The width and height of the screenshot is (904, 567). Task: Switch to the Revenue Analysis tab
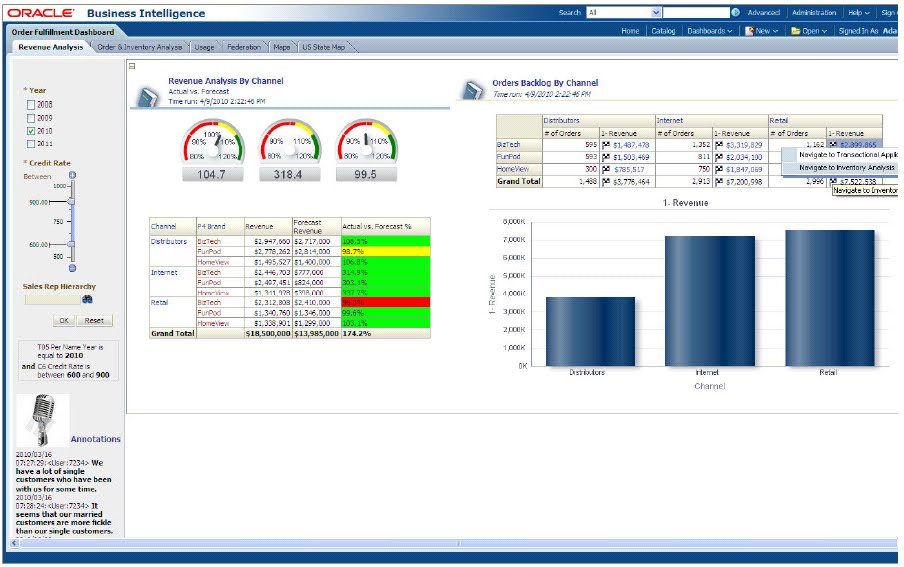pyautogui.click(x=51, y=47)
